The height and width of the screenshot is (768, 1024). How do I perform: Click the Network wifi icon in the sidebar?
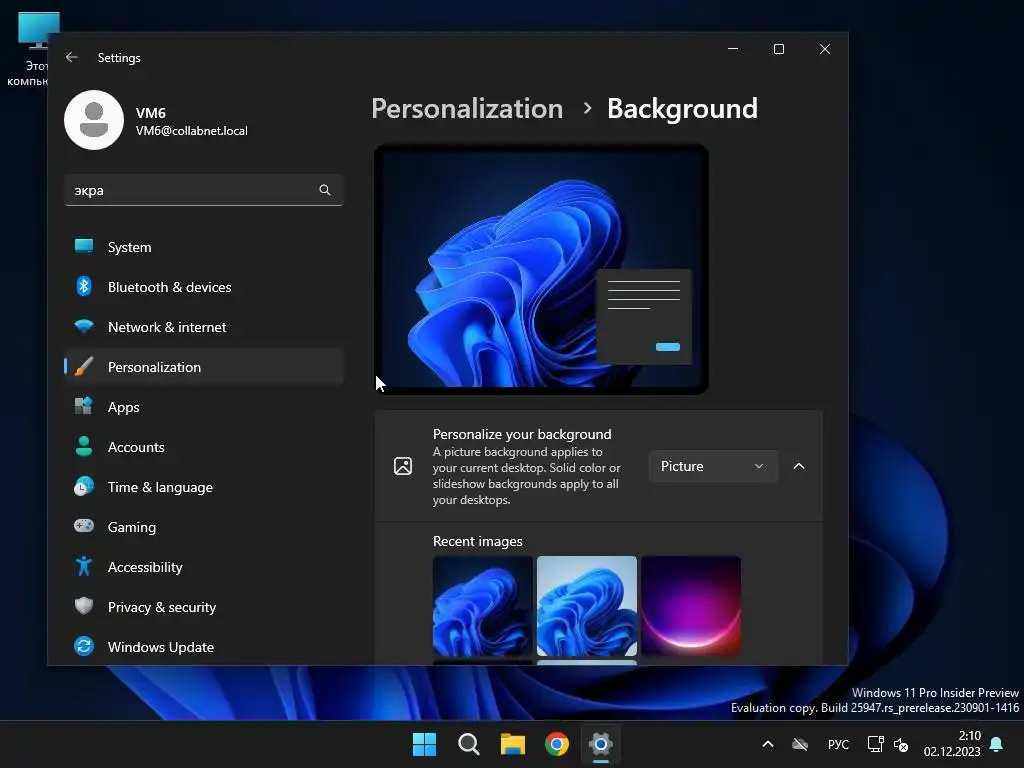click(x=84, y=326)
